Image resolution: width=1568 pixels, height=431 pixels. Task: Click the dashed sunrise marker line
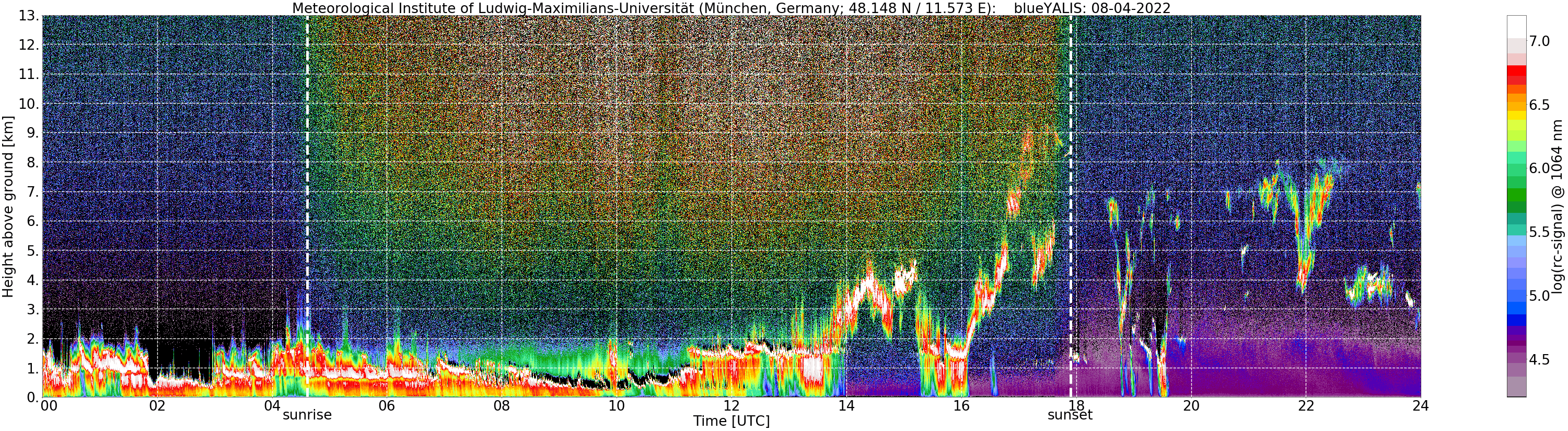point(307,206)
